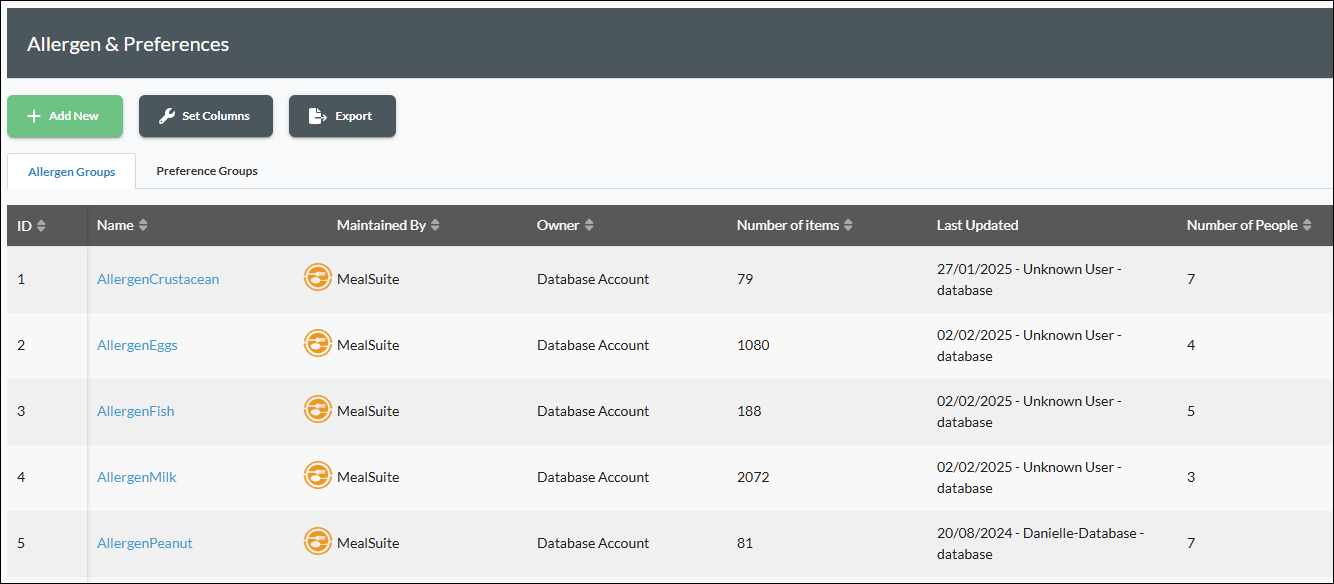This screenshot has width=1334, height=584.
Task: Open the Set Columns options
Action: pos(206,116)
